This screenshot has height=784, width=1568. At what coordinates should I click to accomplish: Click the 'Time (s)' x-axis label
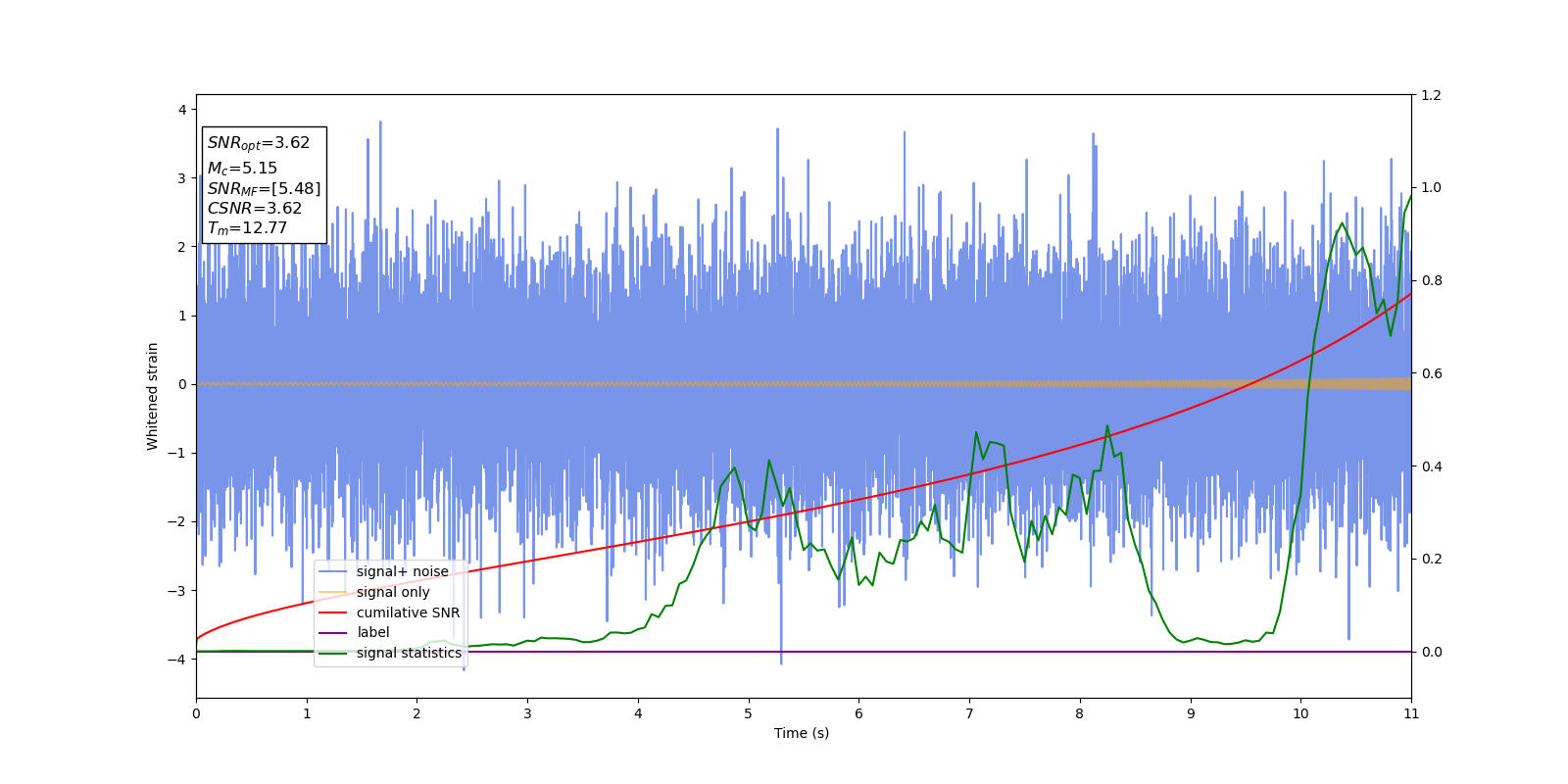pos(802,733)
